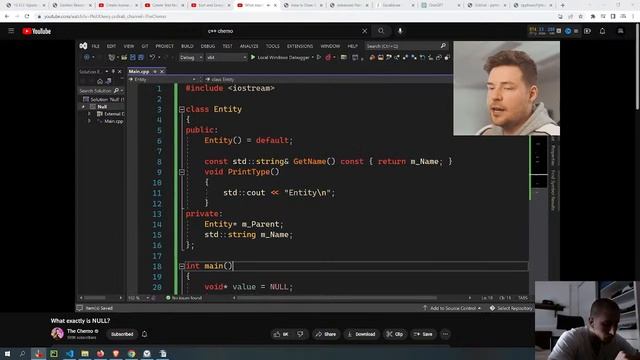Open the more actions ellipsis button
Image resolution: width=640 pixels, height=360 pixels.
click(x=445, y=334)
